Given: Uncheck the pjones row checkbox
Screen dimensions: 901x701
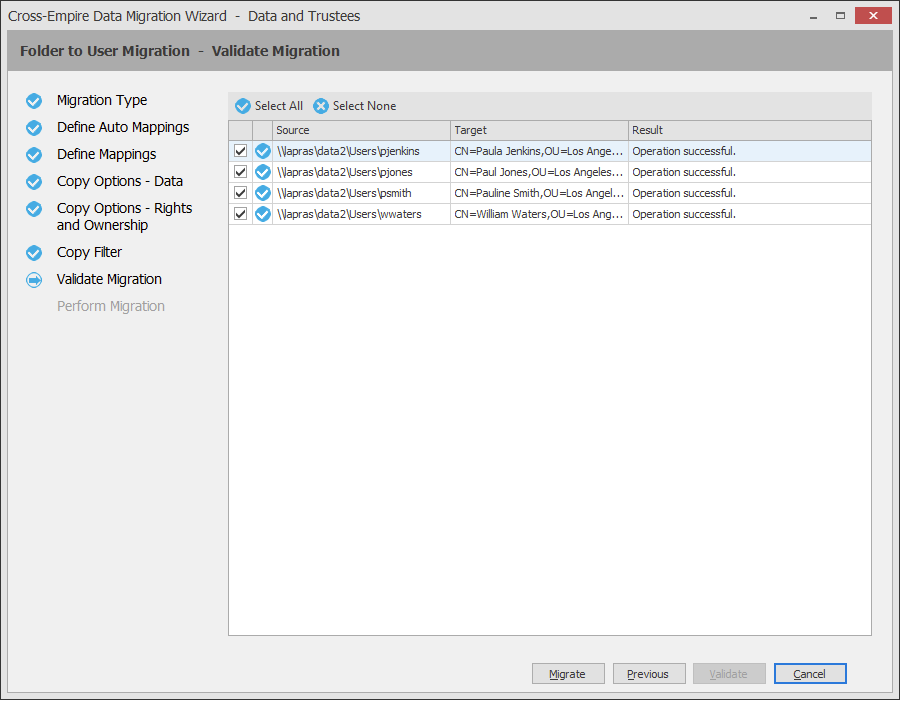Looking at the screenshot, I should (241, 172).
